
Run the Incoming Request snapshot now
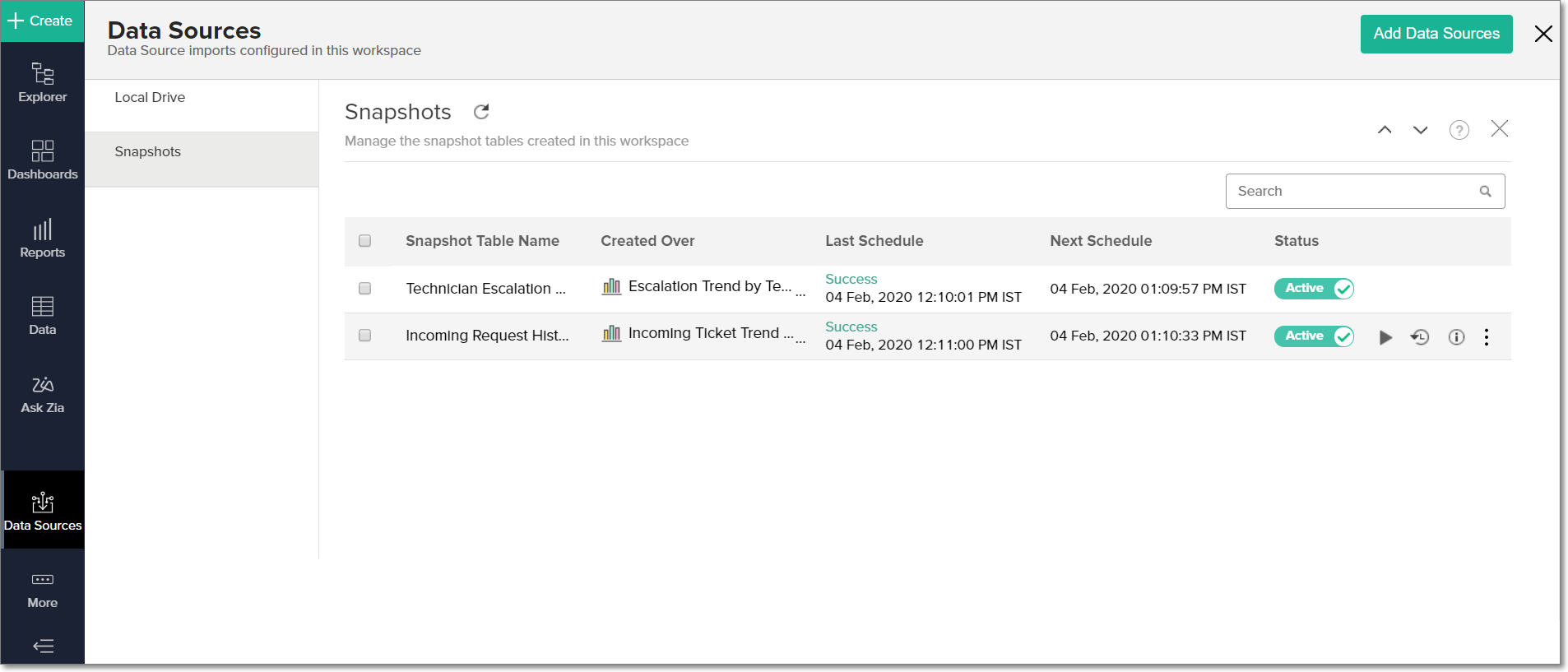(x=1385, y=337)
